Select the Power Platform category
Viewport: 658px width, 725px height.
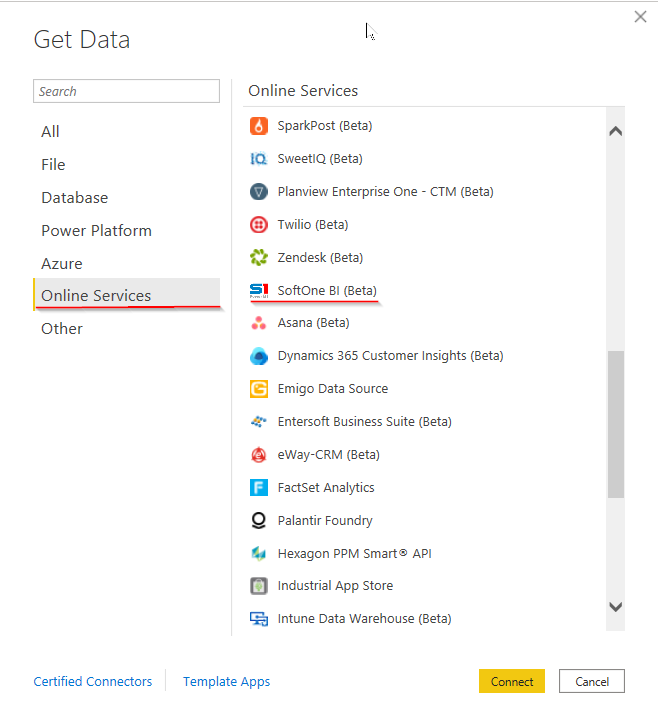(x=97, y=231)
